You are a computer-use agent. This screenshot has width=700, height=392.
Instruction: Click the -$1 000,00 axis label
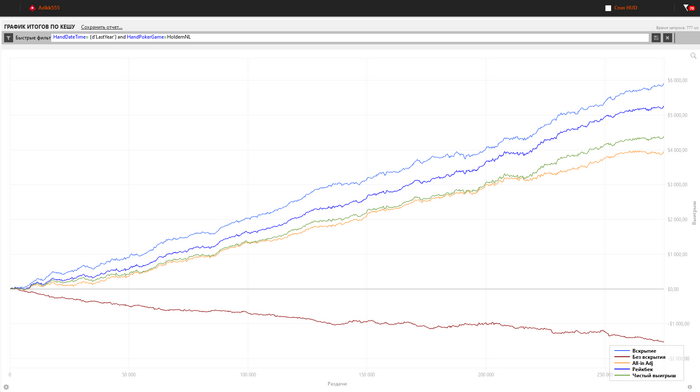click(678, 324)
